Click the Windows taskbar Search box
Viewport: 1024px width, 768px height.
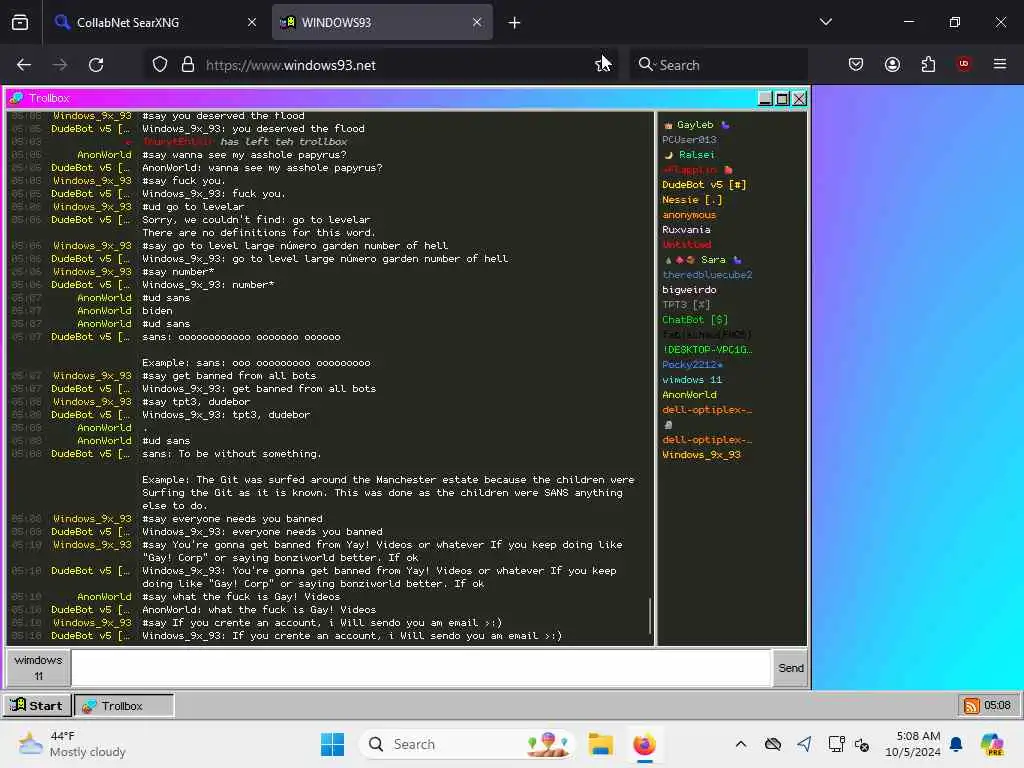pos(467,744)
